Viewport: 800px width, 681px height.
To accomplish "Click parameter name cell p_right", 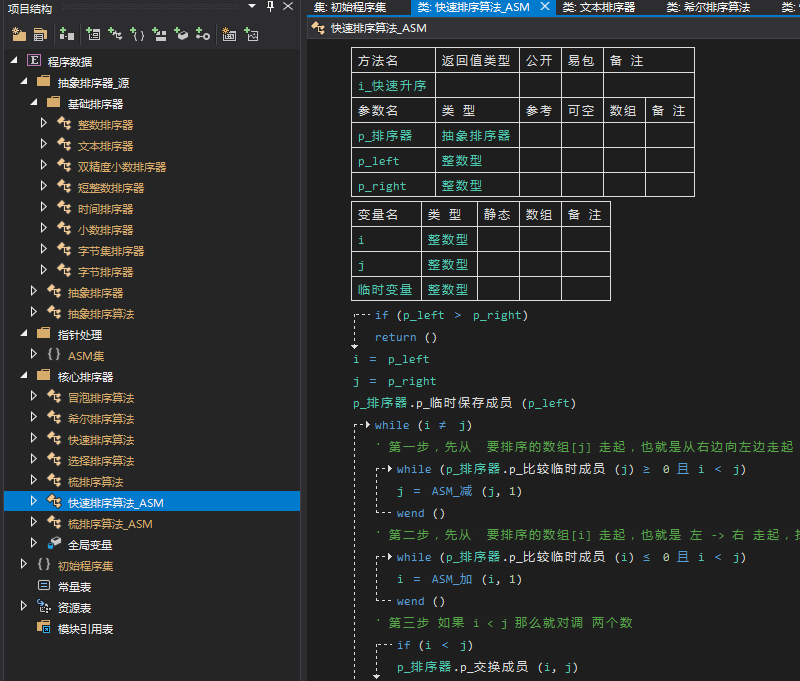I will [393, 186].
